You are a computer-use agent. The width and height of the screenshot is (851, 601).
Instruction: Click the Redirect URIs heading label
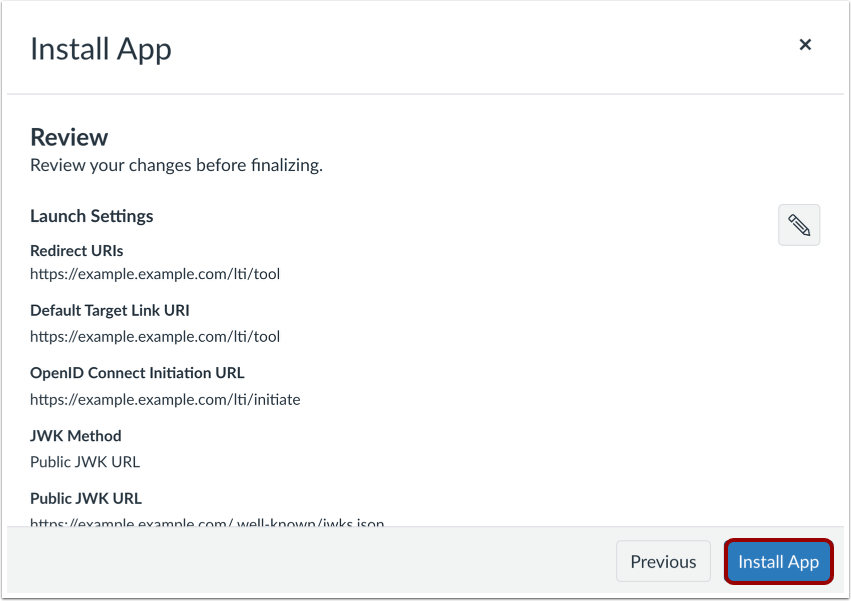tap(76, 251)
